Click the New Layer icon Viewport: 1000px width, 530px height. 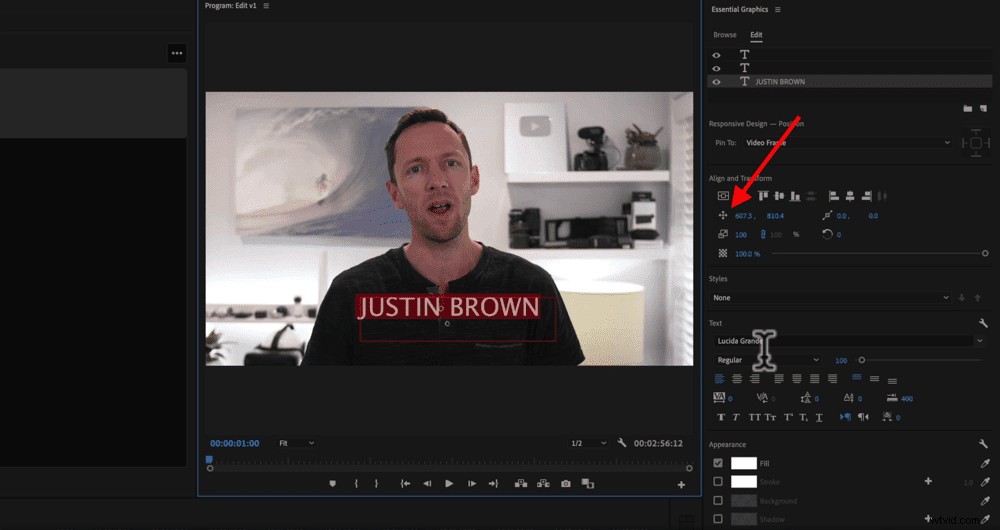[983, 108]
